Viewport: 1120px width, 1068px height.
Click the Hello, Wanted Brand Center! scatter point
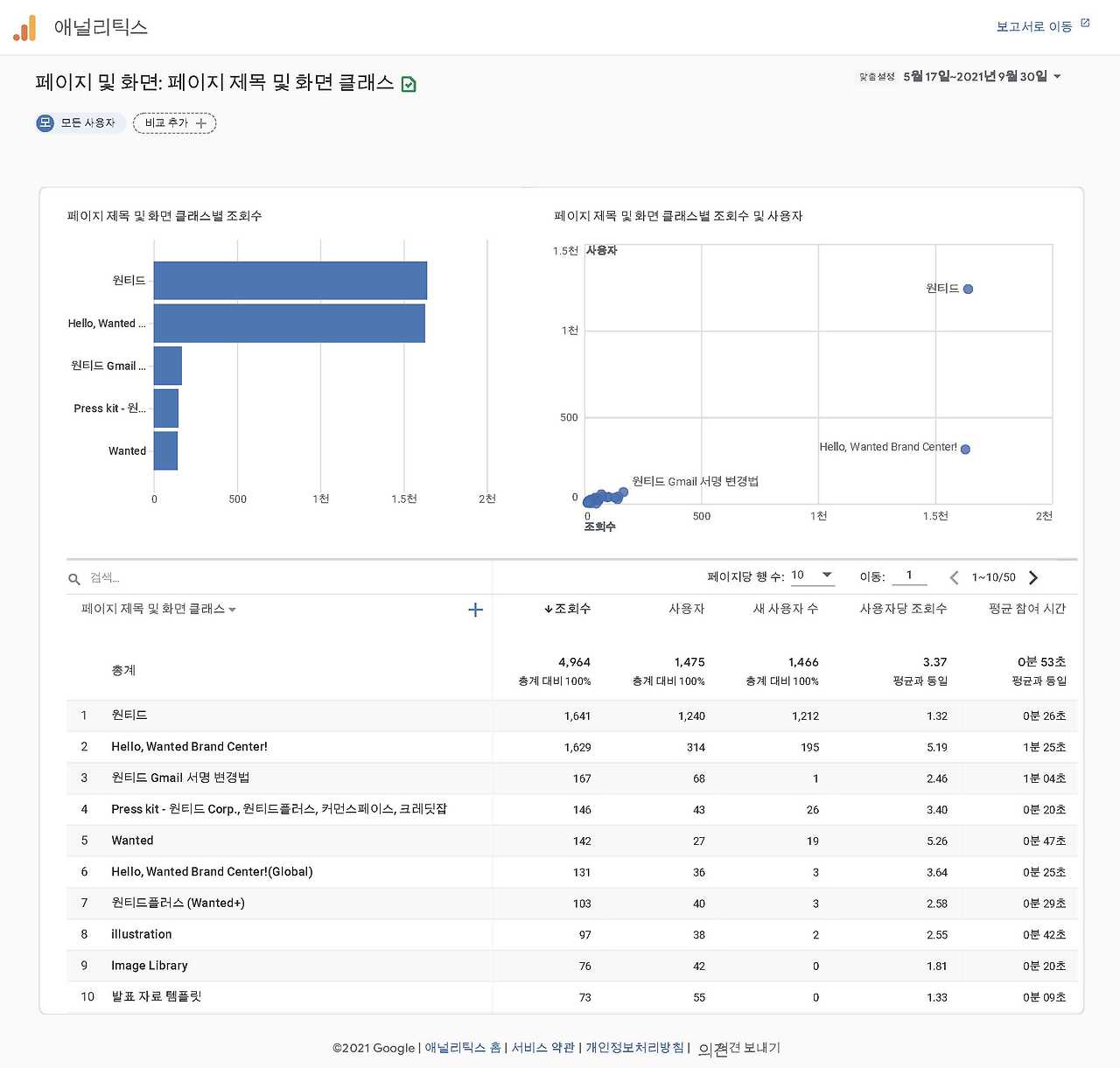965,450
